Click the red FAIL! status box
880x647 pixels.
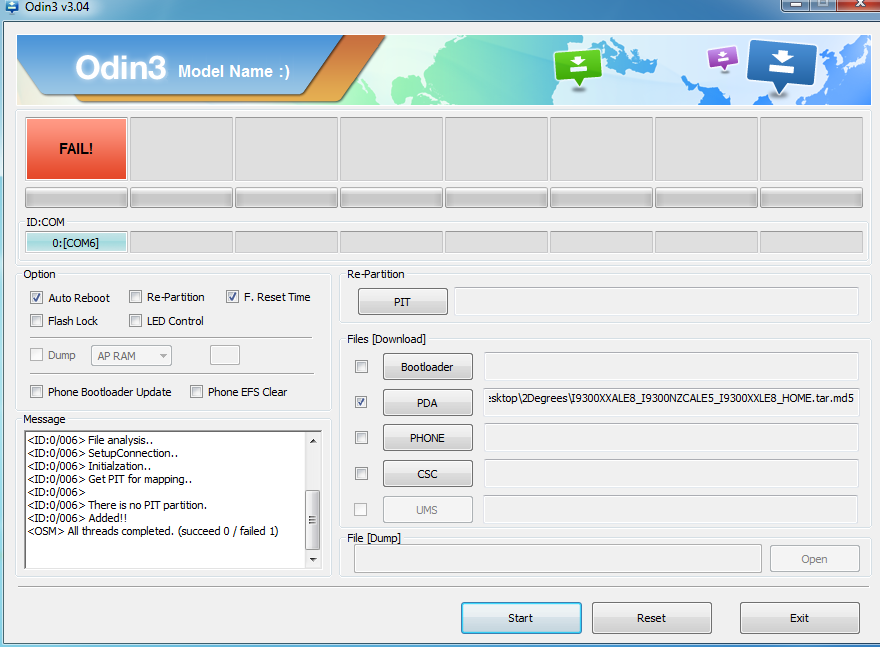pyautogui.click(x=76, y=149)
